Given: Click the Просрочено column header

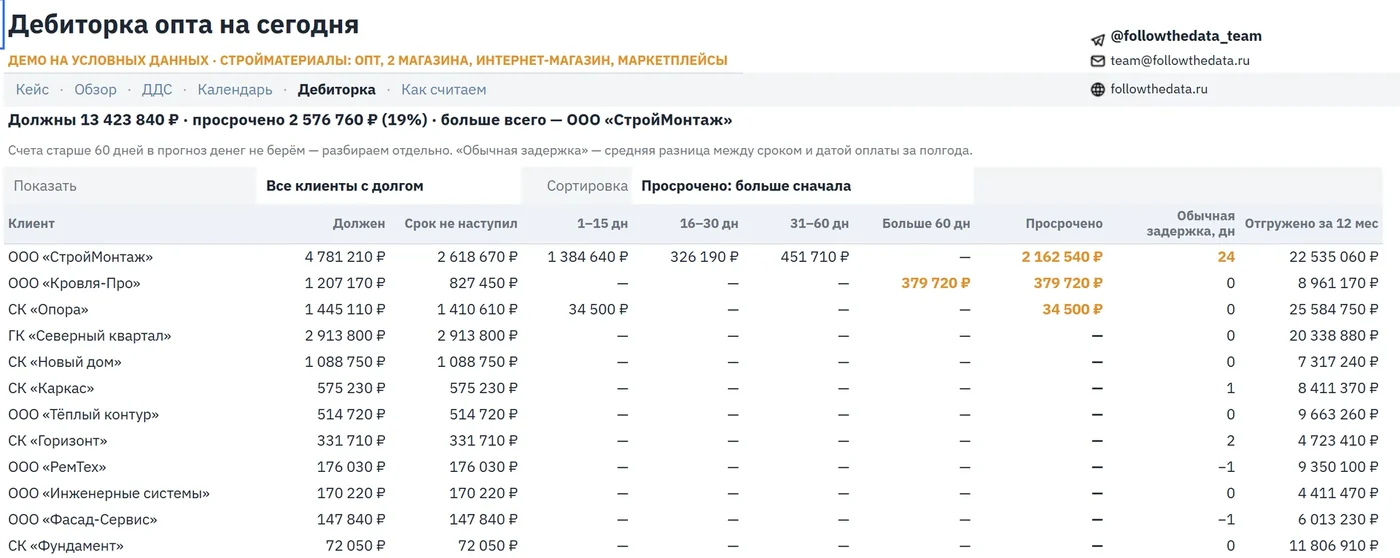Looking at the screenshot, I should coord(1064,224).
